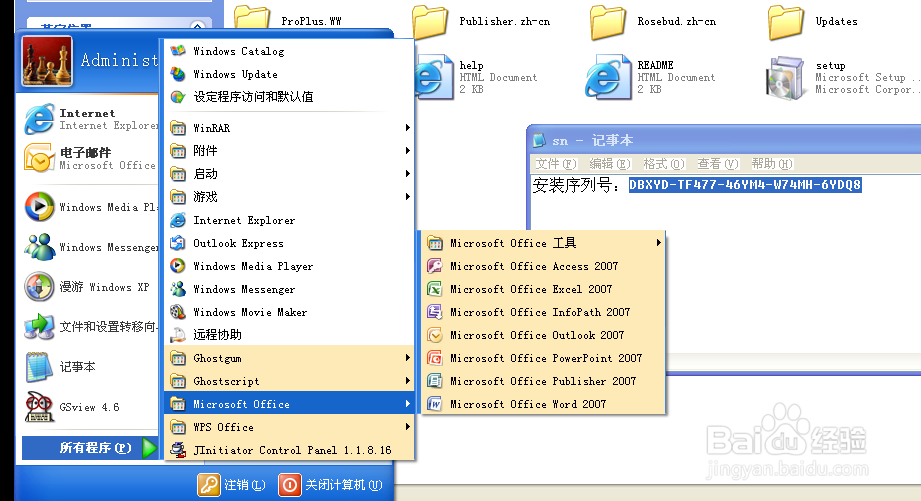Expand the 游戏 games submenu

290,196
